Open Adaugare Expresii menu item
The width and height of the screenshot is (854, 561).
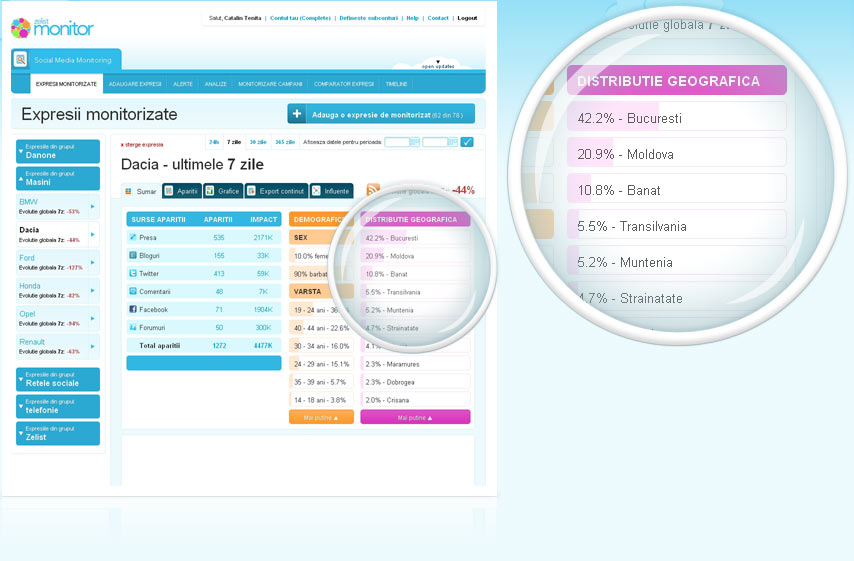[x=135, y=84]
